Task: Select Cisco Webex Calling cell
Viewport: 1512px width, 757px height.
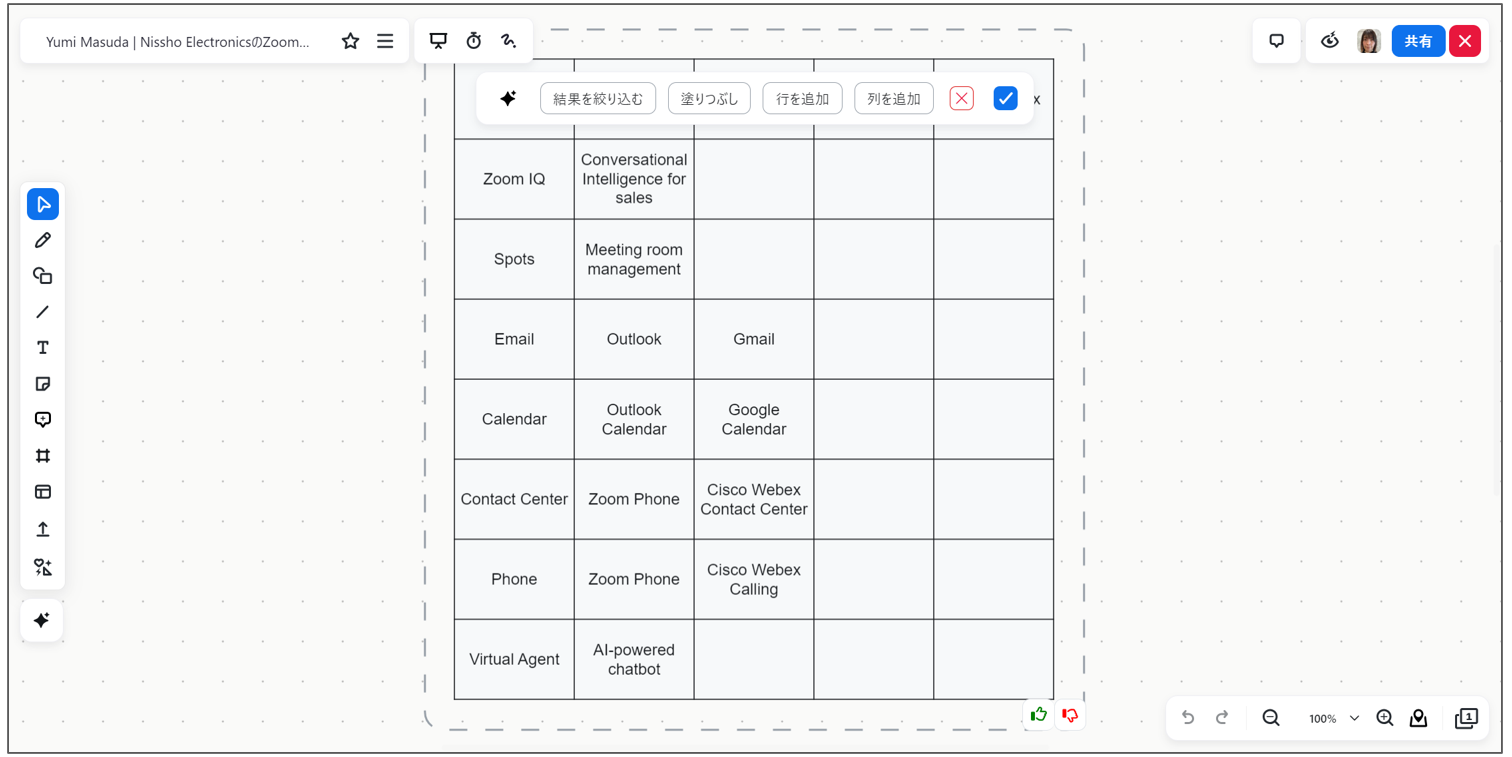Action: click(754, 579)
